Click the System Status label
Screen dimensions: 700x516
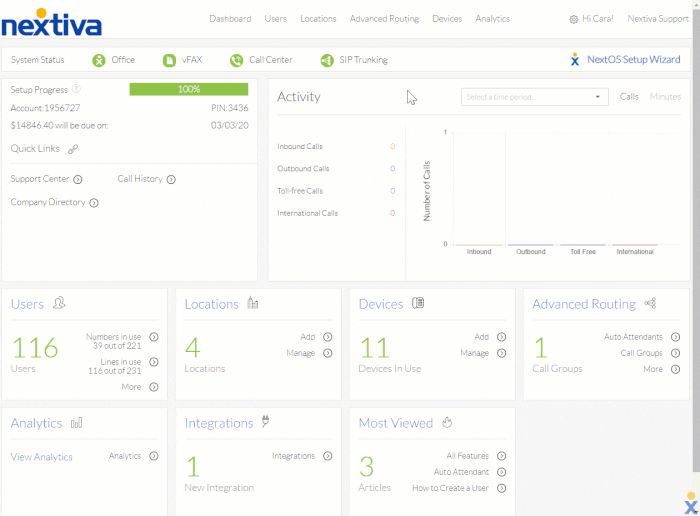[x=38, y=60]
